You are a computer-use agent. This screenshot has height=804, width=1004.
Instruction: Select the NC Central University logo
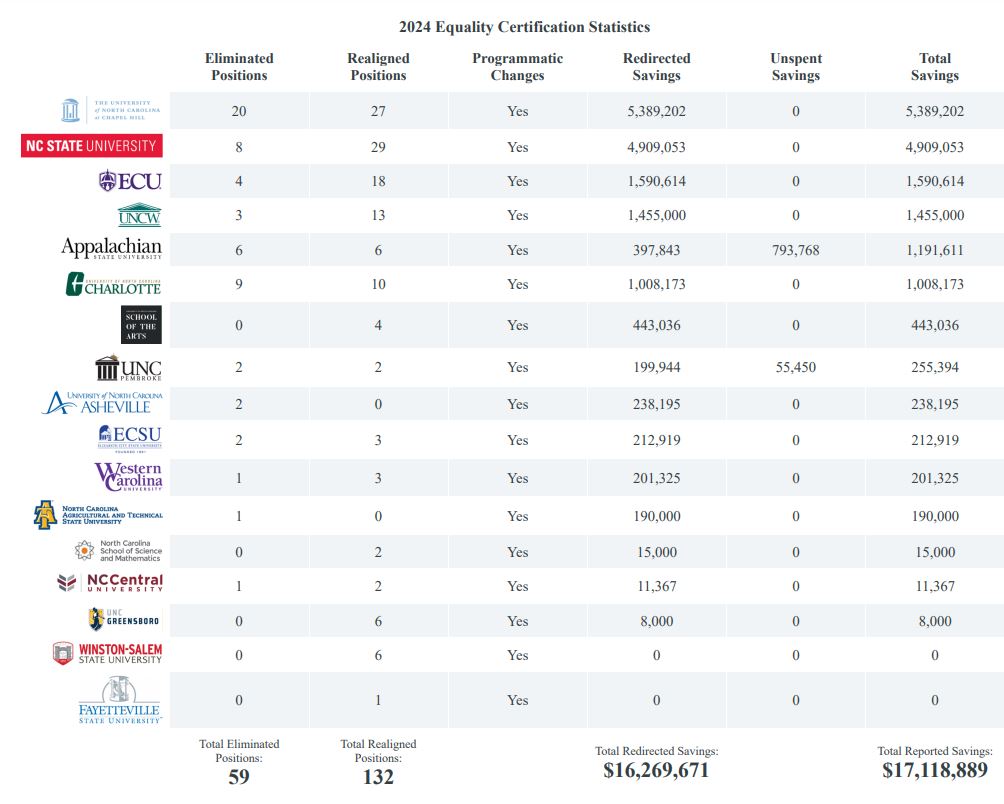109,583
